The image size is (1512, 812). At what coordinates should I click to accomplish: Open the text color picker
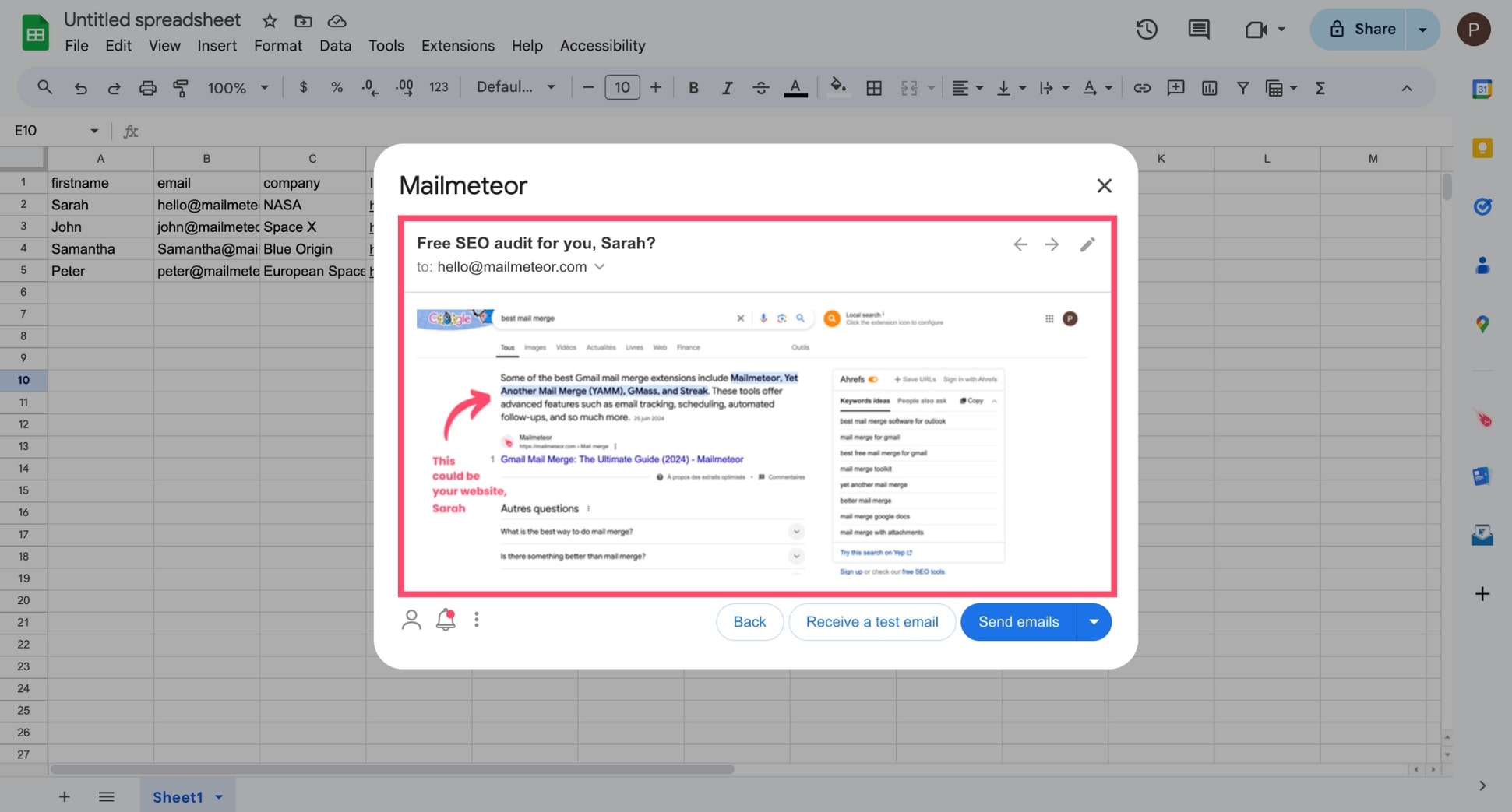coord(795,88)
